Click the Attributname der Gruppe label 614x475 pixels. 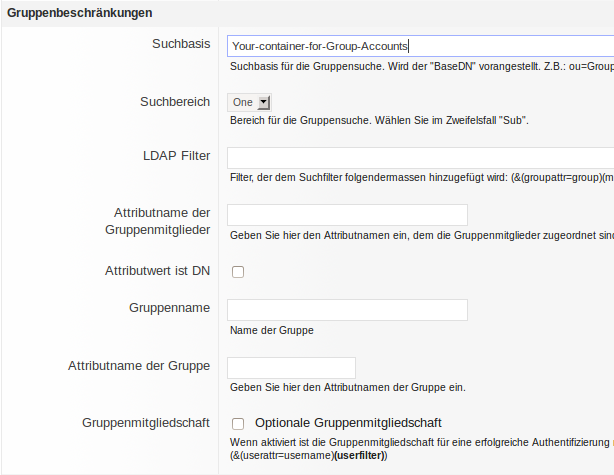tap(139, 366)
